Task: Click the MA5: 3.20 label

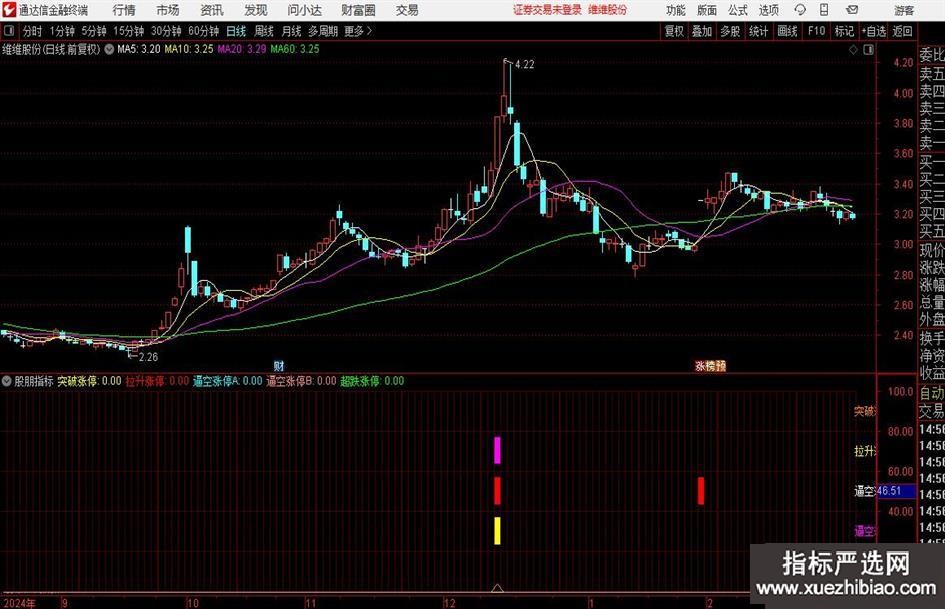Action: pos(139,49)
